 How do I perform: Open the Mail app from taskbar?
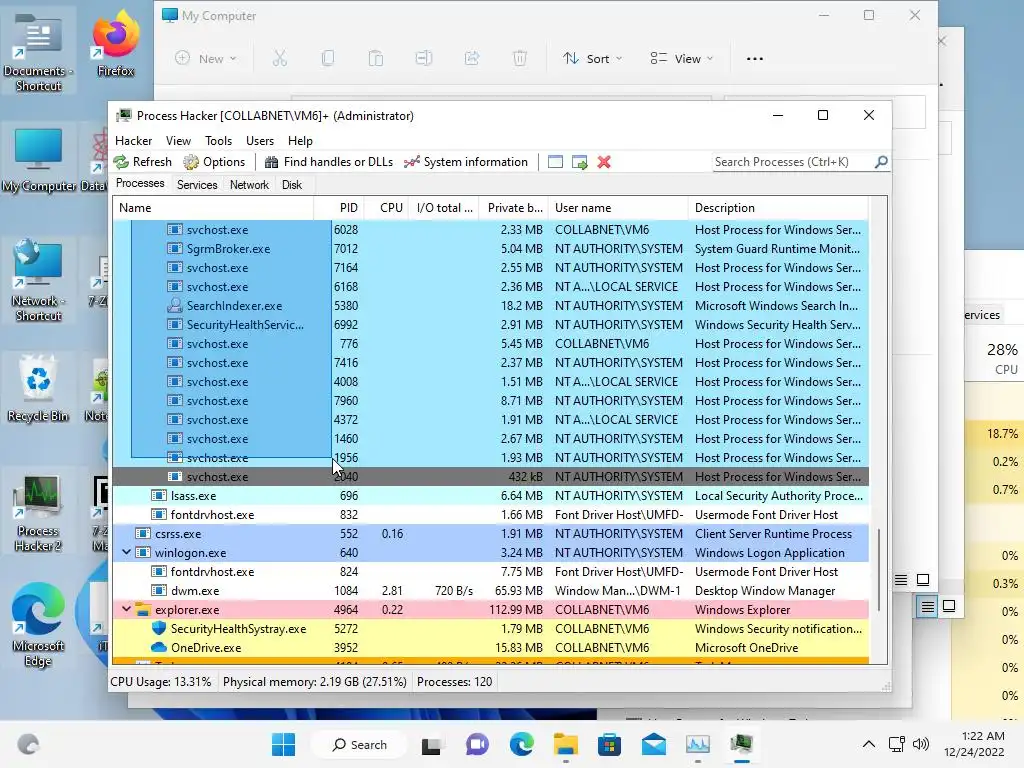point(654,744)
